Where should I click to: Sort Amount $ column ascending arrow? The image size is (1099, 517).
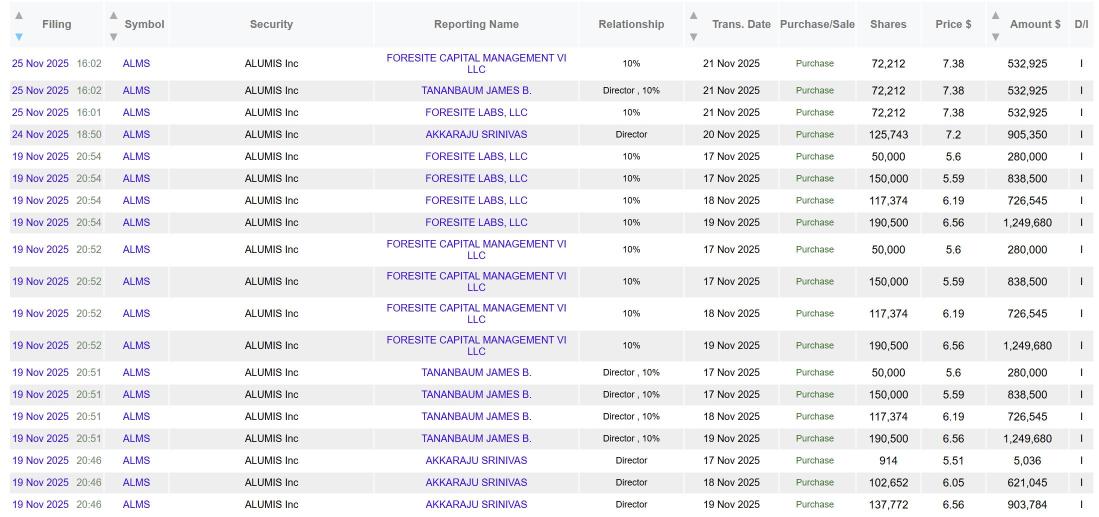995,15
